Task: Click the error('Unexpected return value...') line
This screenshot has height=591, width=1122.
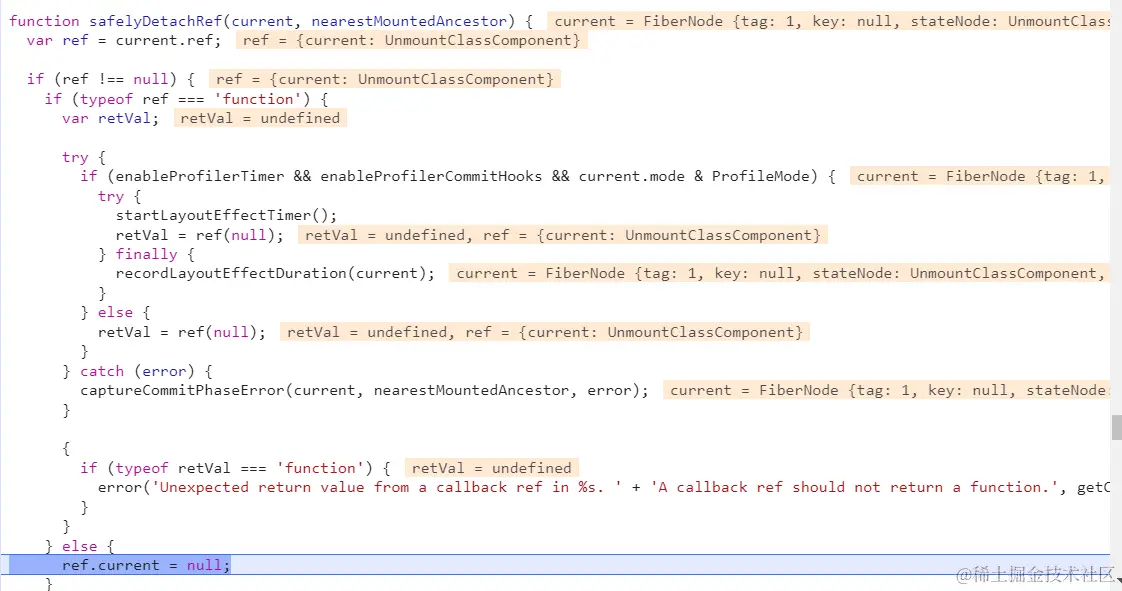Action: (604, 488)
